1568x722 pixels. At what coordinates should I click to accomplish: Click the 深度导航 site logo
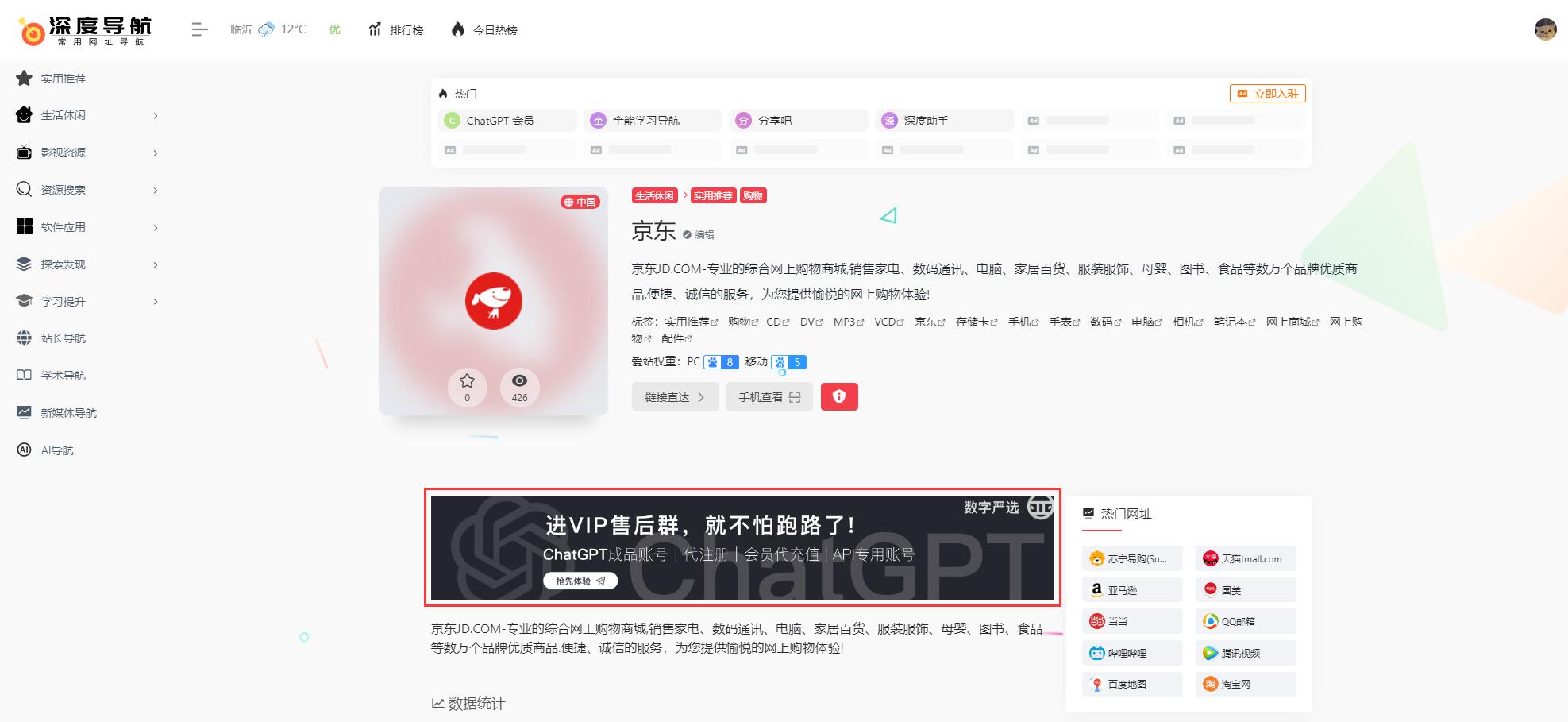pos(84,29)
